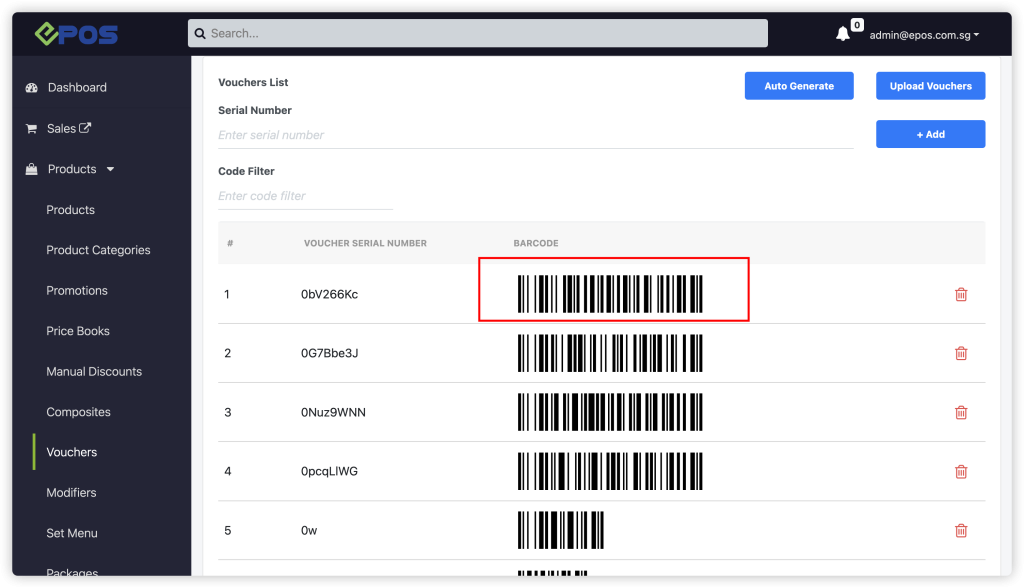Select serial number text 0w
Image resolution: width=1024 pixels, height=588 pixels.
click(x=309, y=531)
